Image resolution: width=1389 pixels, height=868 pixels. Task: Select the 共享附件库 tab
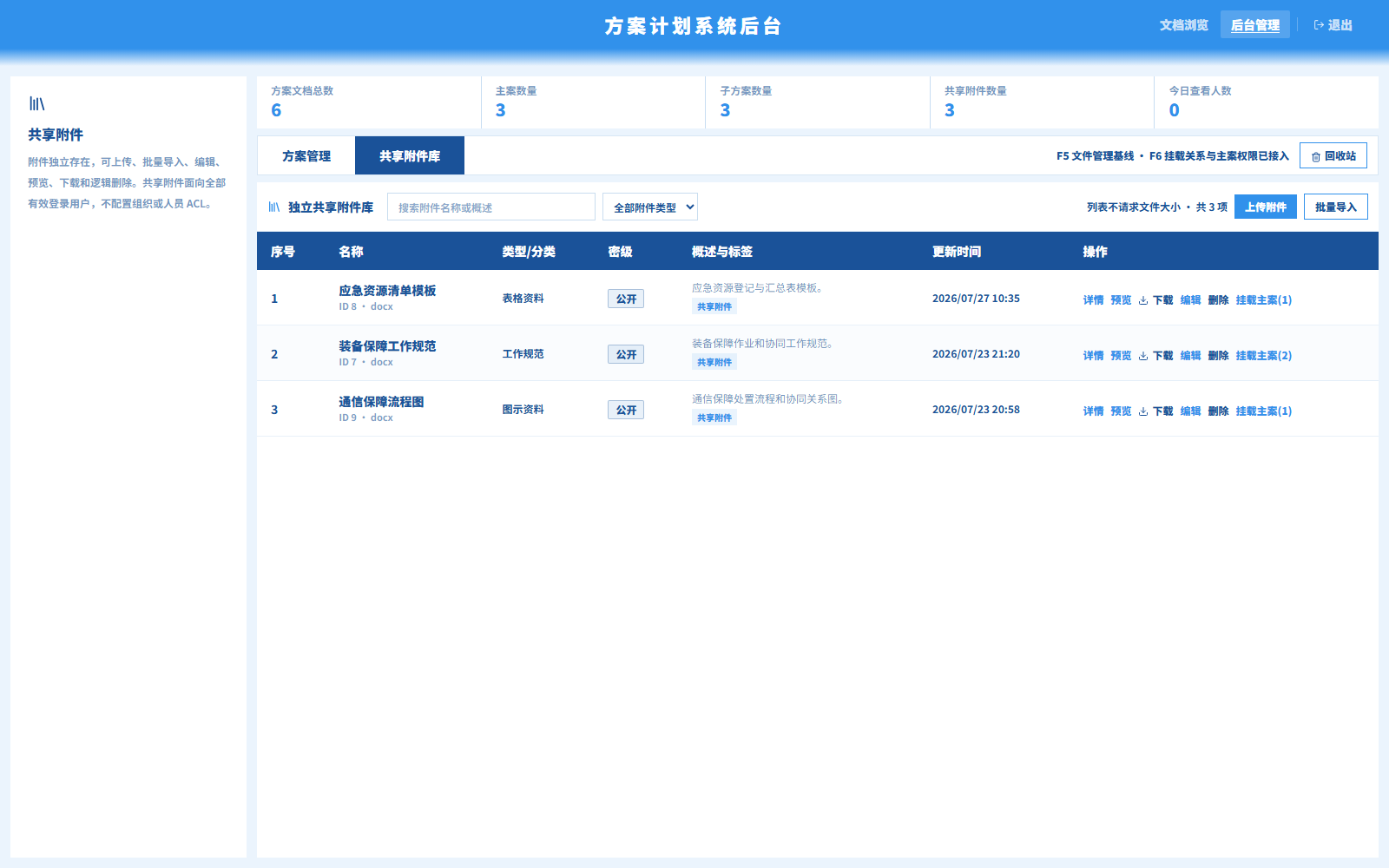point(410,156)
